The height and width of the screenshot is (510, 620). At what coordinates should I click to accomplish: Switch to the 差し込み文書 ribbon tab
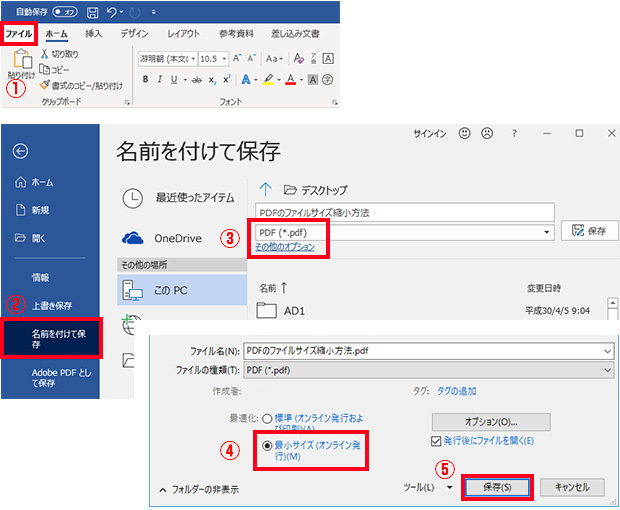click(x=295, y=34)
